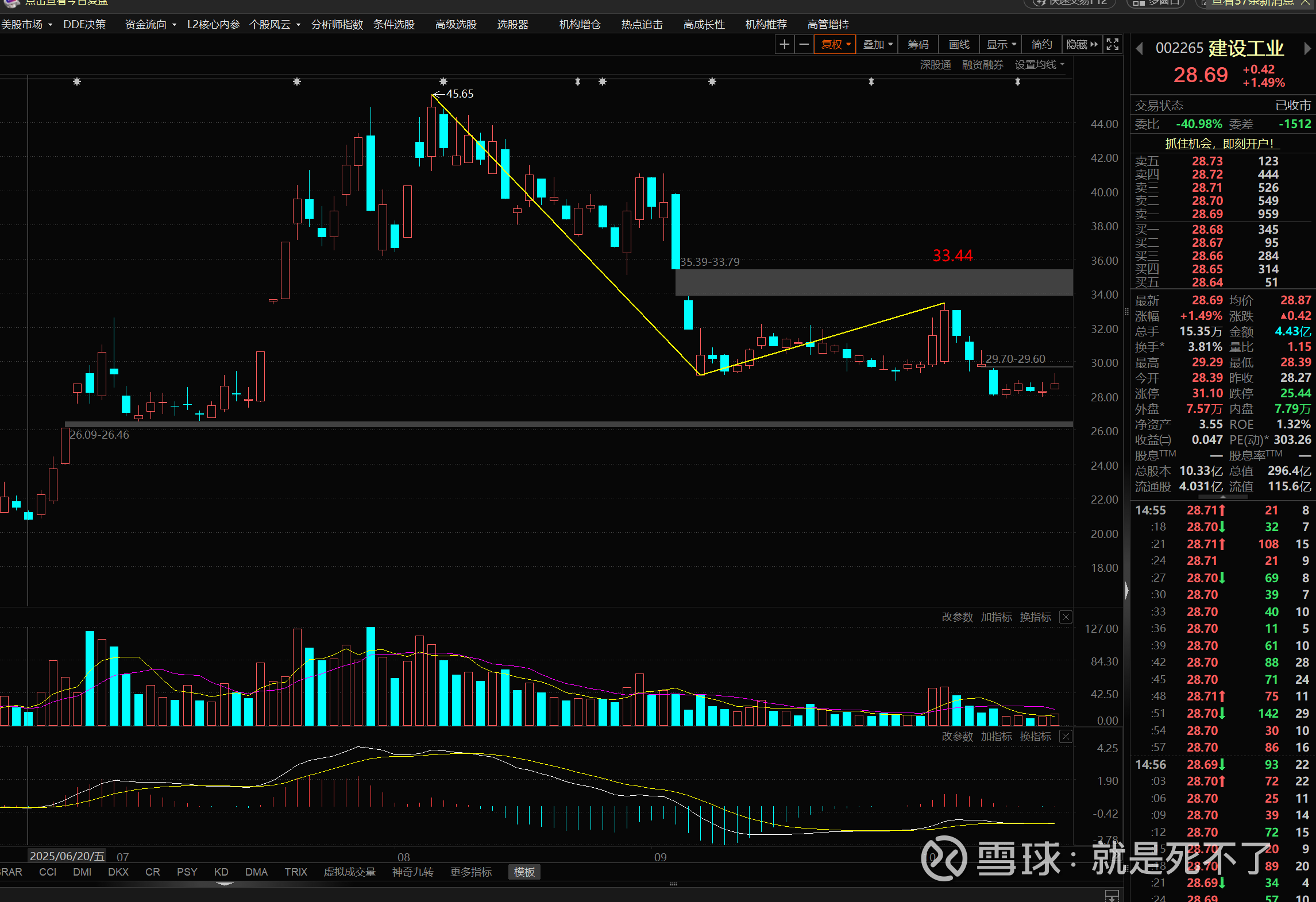Screen dimensions: 1316x902
Task: Toggle the 简约 simplified mode
Action: pyautogui.click(x=1041, y=44)
